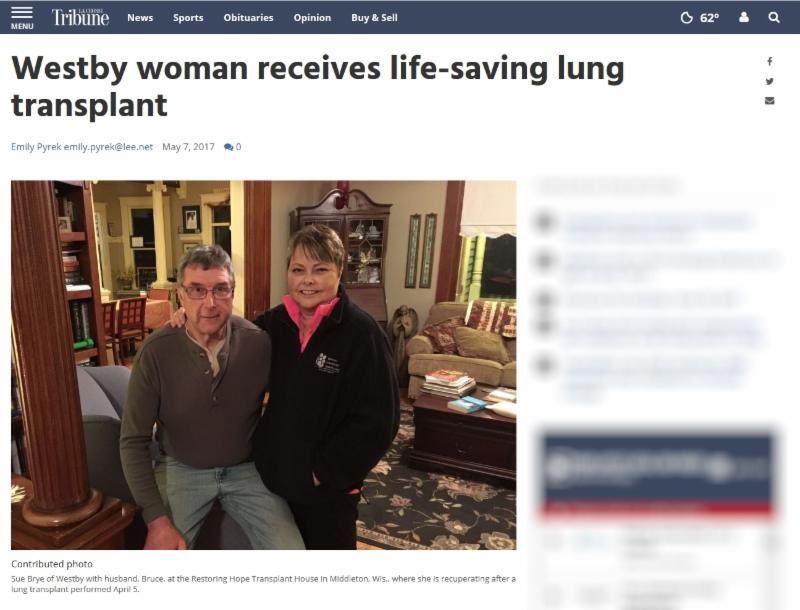Click the user account icon
The image size is (800, 610).
(744, 17)
